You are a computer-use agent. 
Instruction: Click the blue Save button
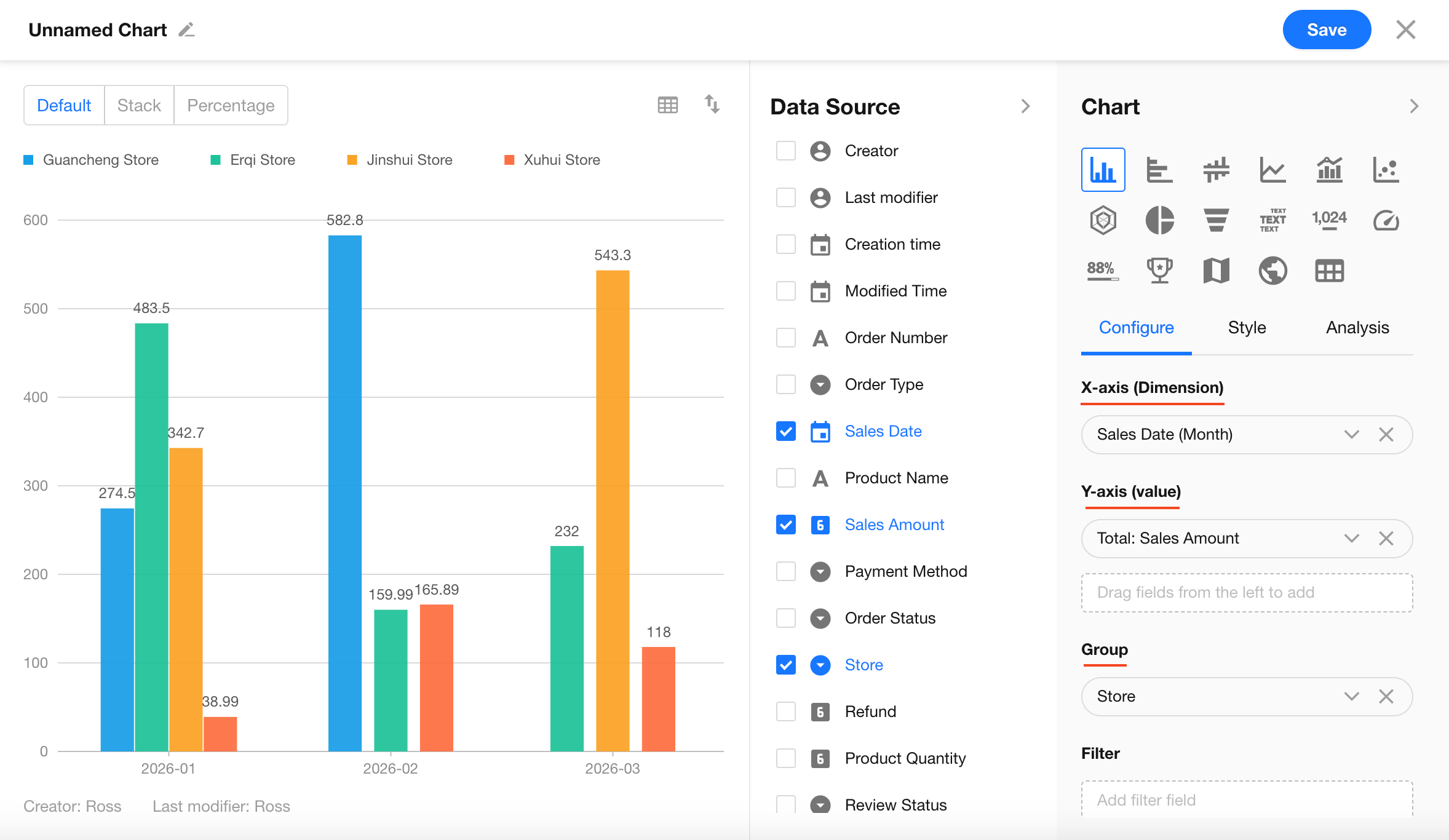pos(1327,30)
